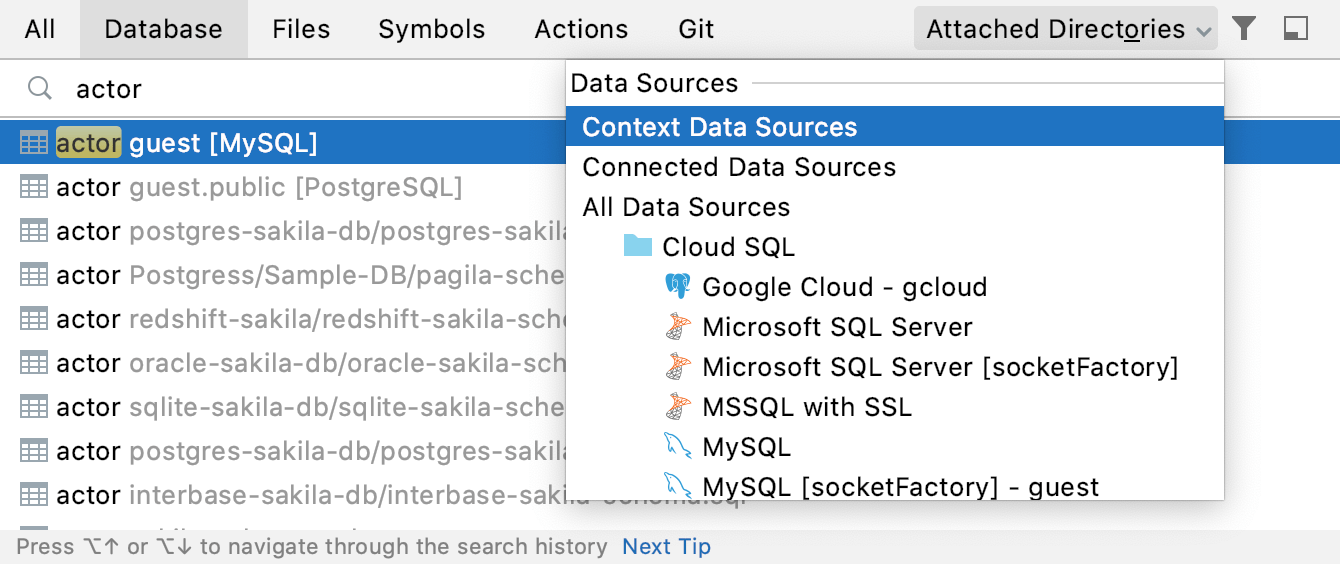This screenshot has width=1340, height=564.
Task: Switch to the Actions tab
Action: point(582,29)
